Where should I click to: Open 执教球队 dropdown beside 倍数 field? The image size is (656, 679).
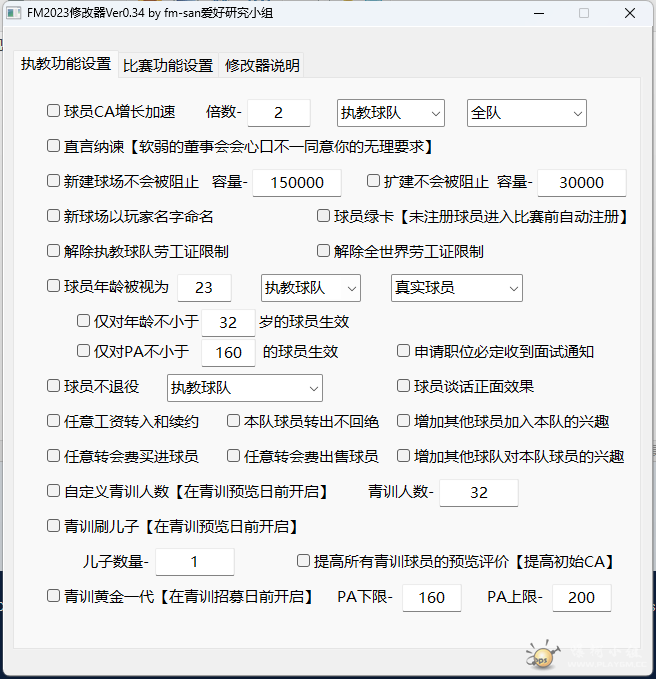click(391, 113)
